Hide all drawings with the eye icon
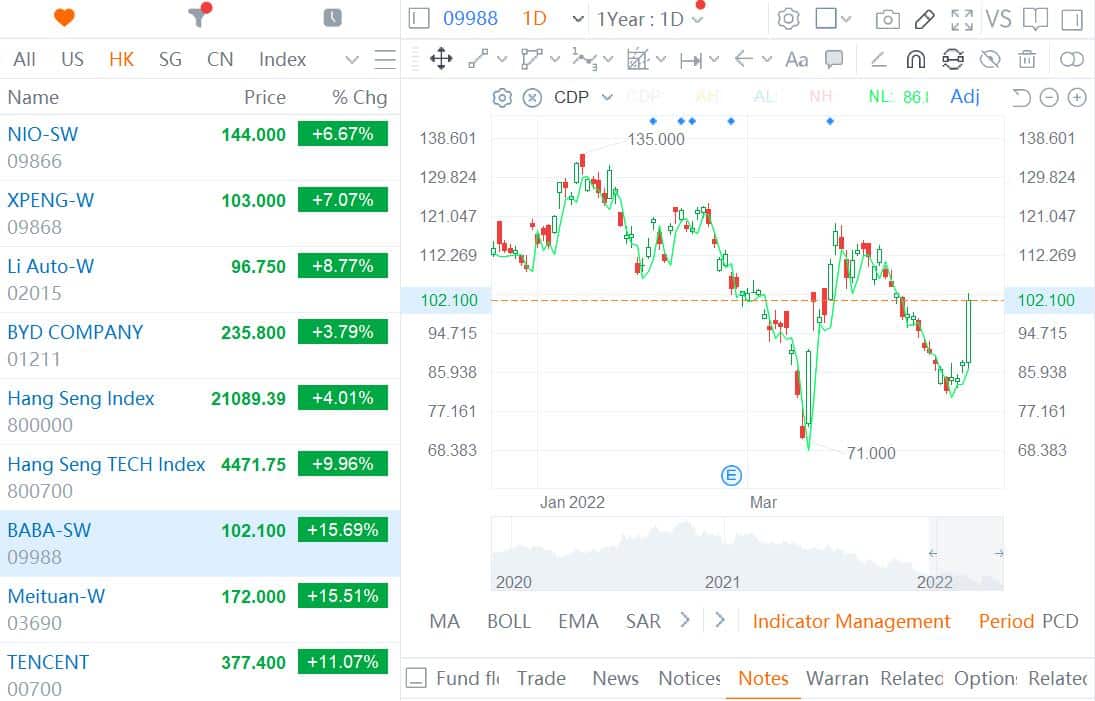The width and height of the screenshot is (1095, 701). pos(989,60)
